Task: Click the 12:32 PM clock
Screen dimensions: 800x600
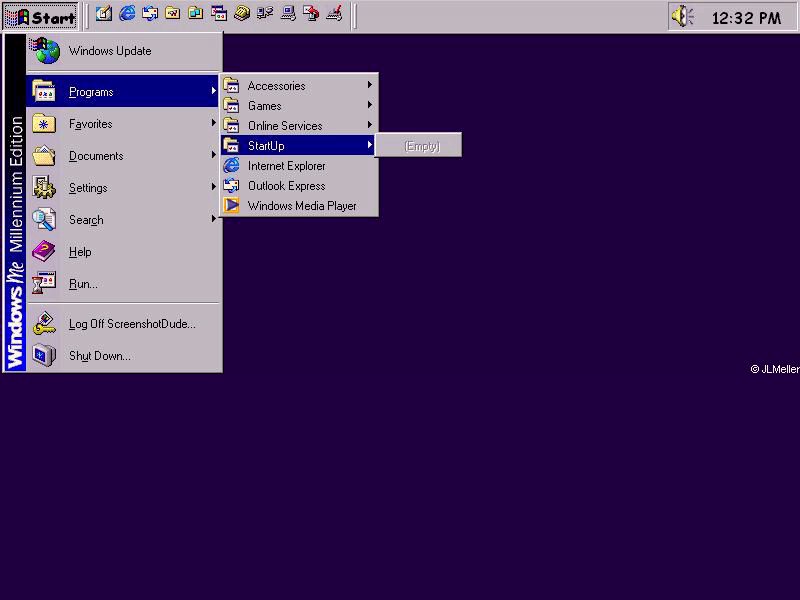Action: (x=746, y=18)
